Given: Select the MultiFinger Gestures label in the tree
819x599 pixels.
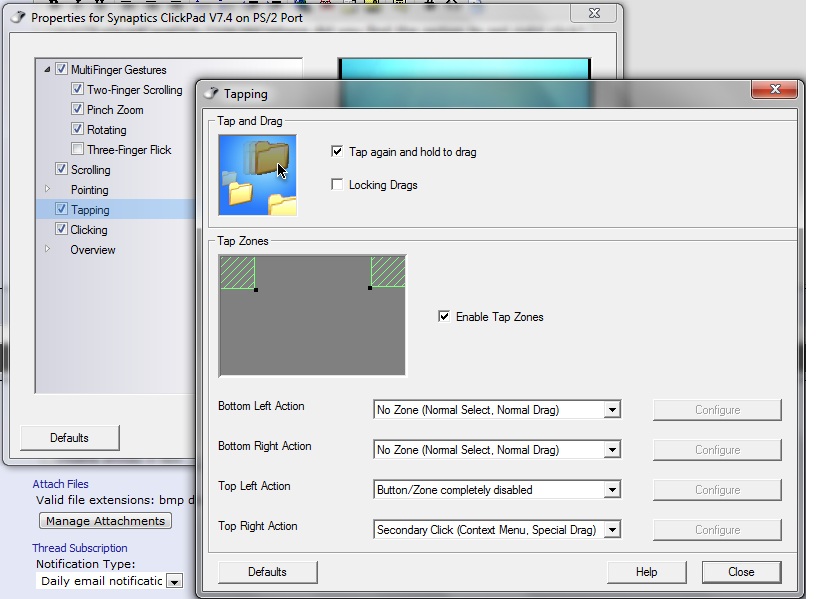Looking at the screenshot, I should (x=119, y=70).
